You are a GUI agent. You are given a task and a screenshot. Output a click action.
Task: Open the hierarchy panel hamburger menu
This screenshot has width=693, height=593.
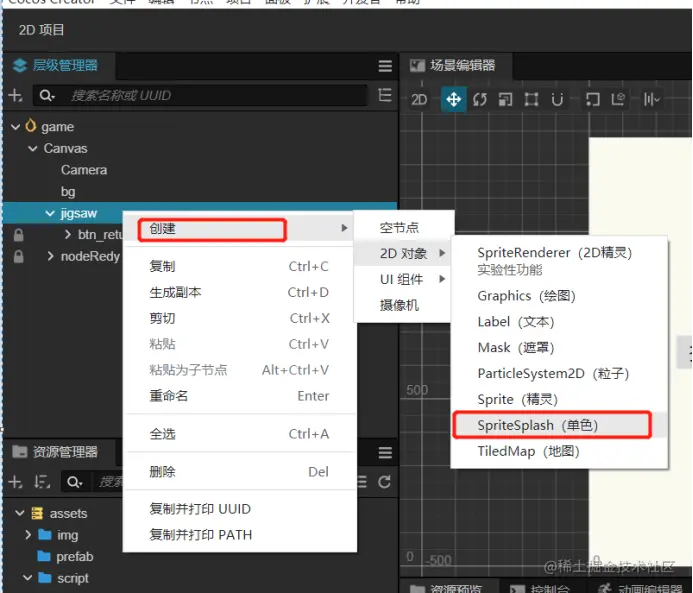[385, 66]
